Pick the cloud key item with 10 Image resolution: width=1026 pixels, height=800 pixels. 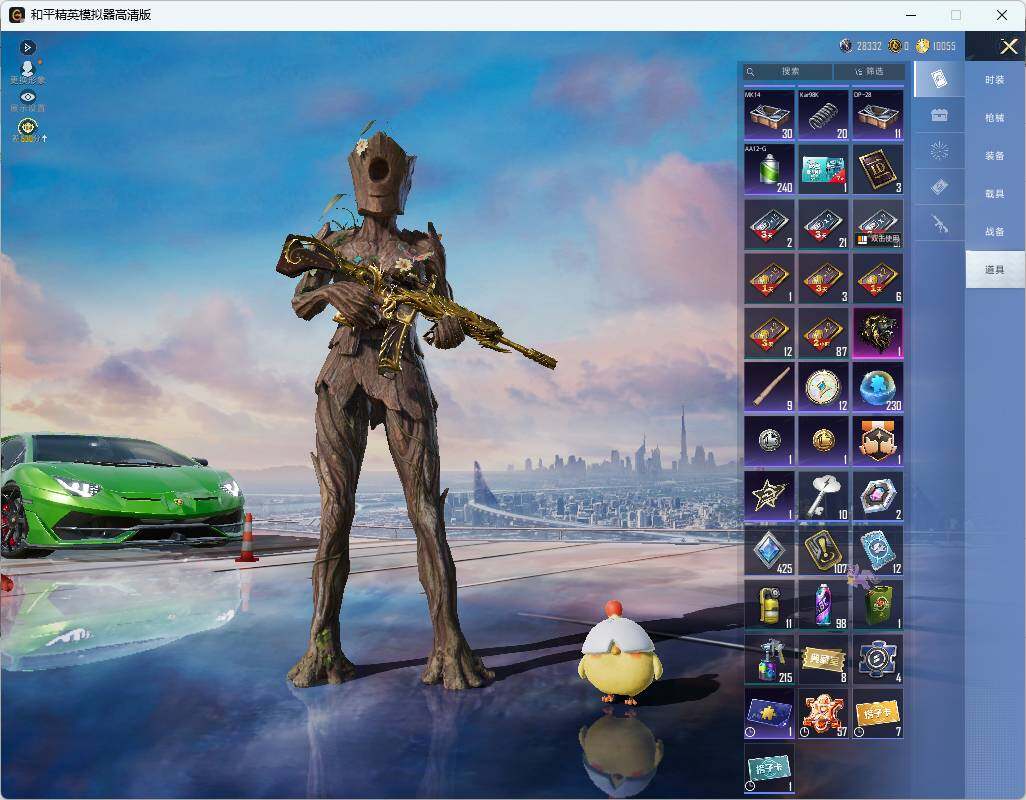(x=824, y=496)
